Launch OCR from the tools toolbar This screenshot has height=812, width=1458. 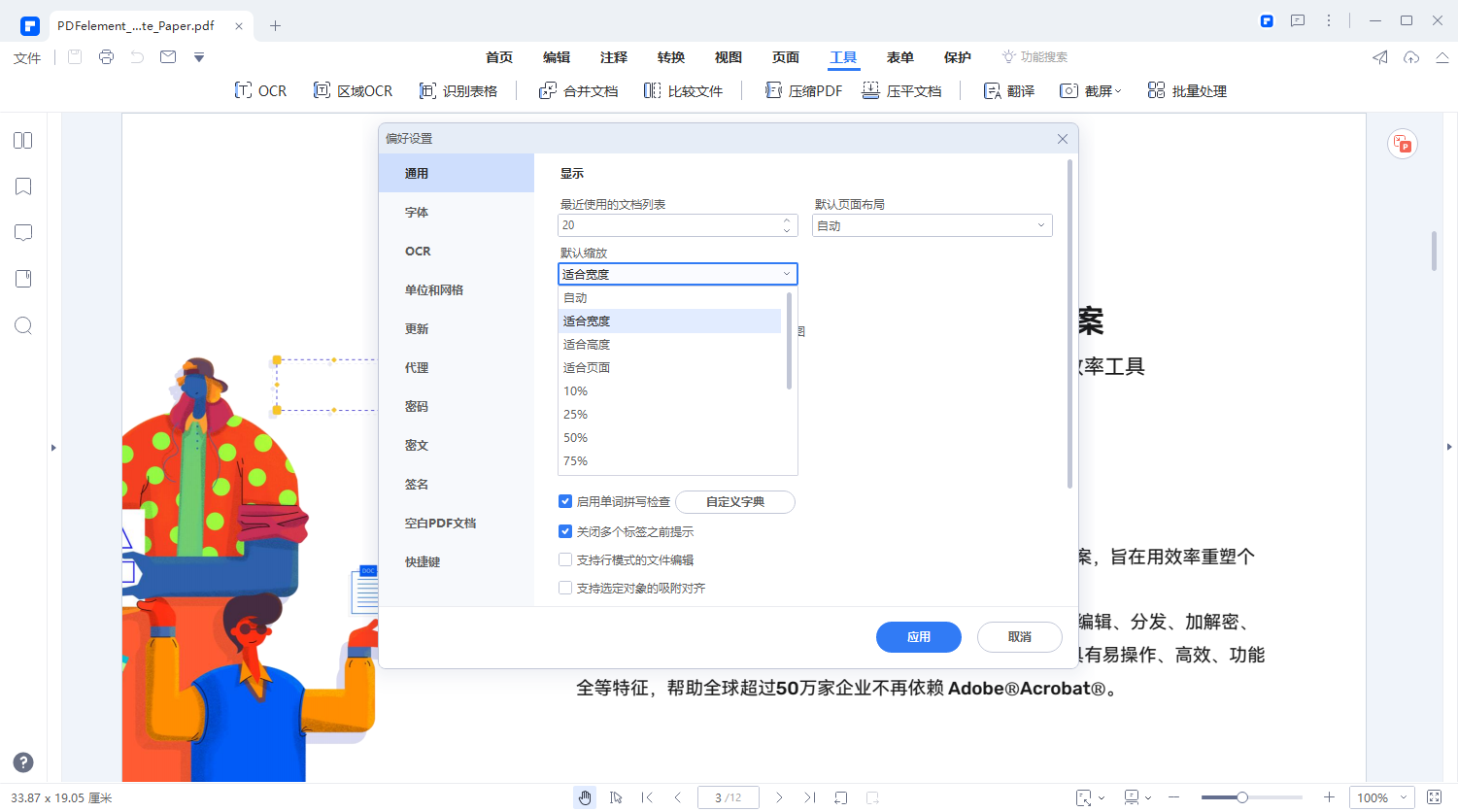pyautogui.click(x=260, y=89)
